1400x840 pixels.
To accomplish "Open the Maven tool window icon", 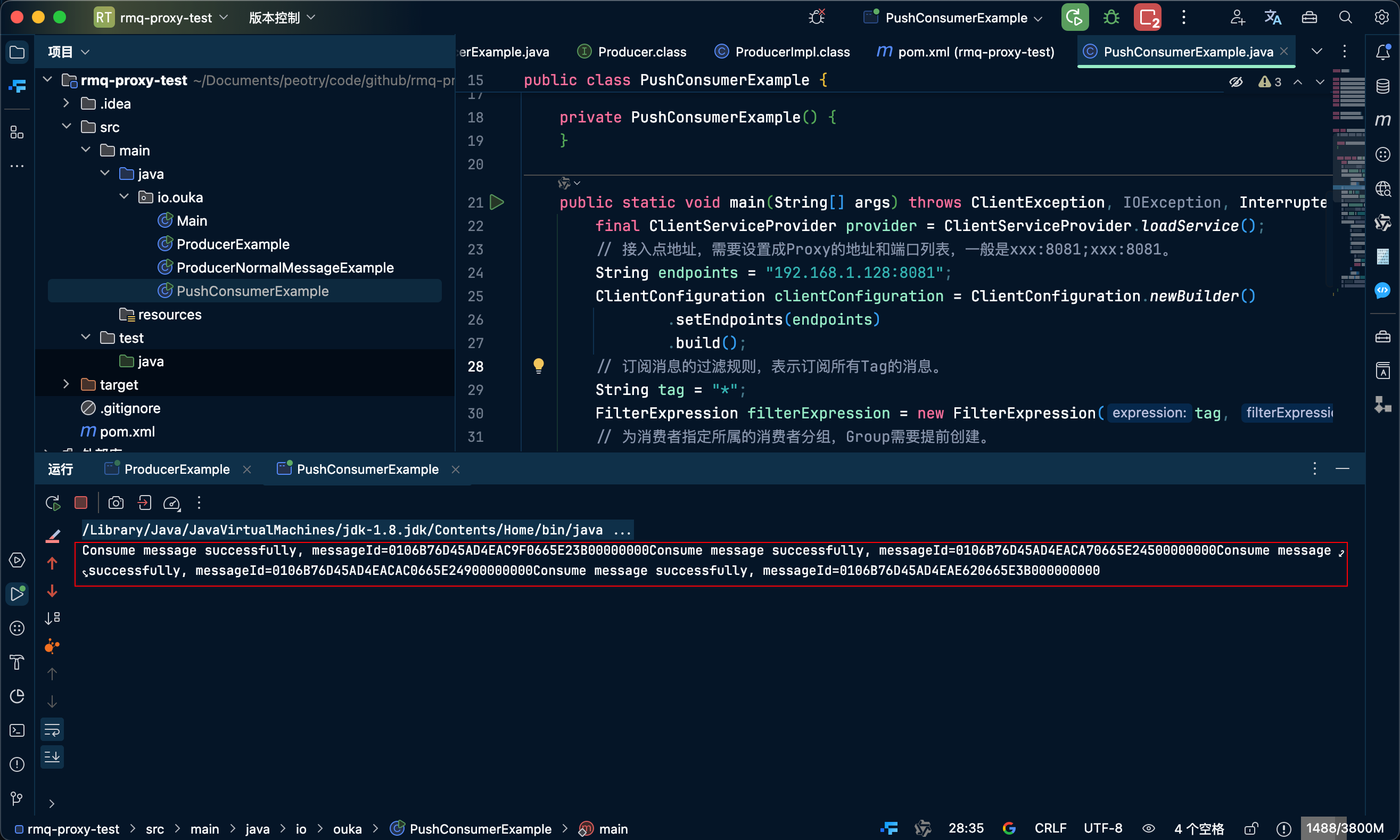I will 1382,120.
